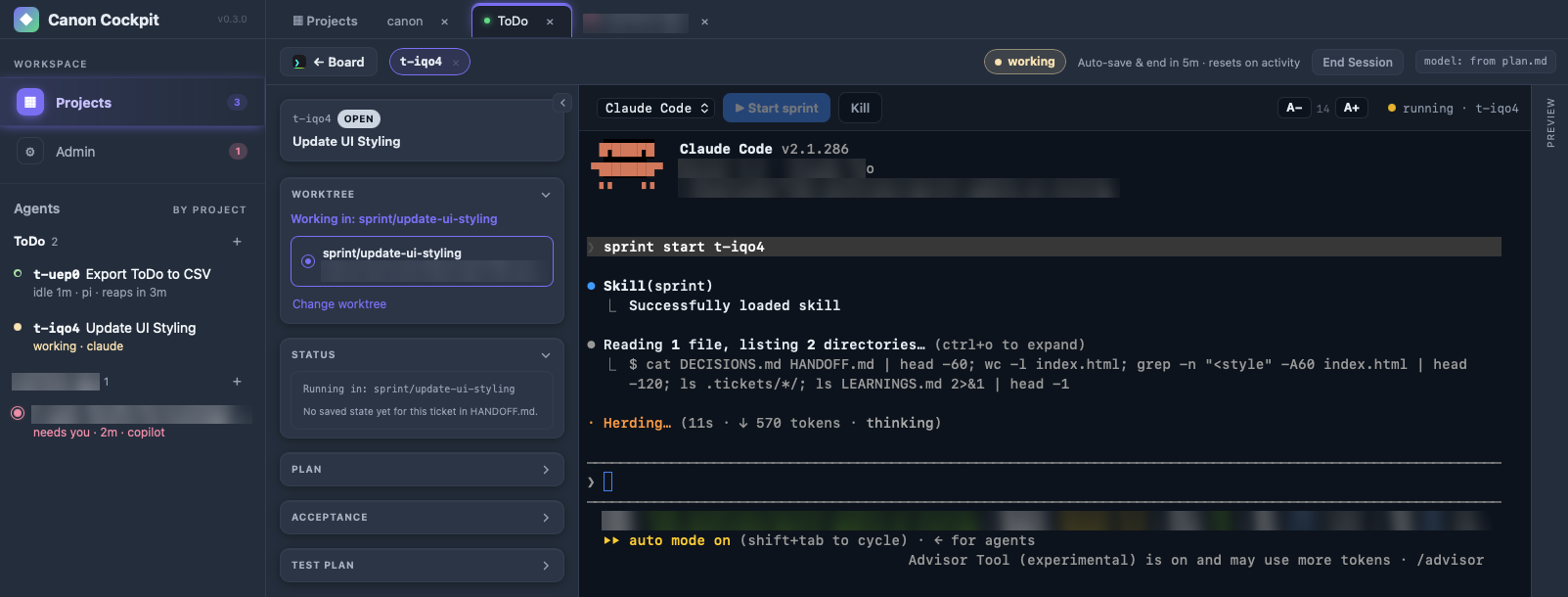
Task: Switch to the Projects tab
Action: [325, 21]
